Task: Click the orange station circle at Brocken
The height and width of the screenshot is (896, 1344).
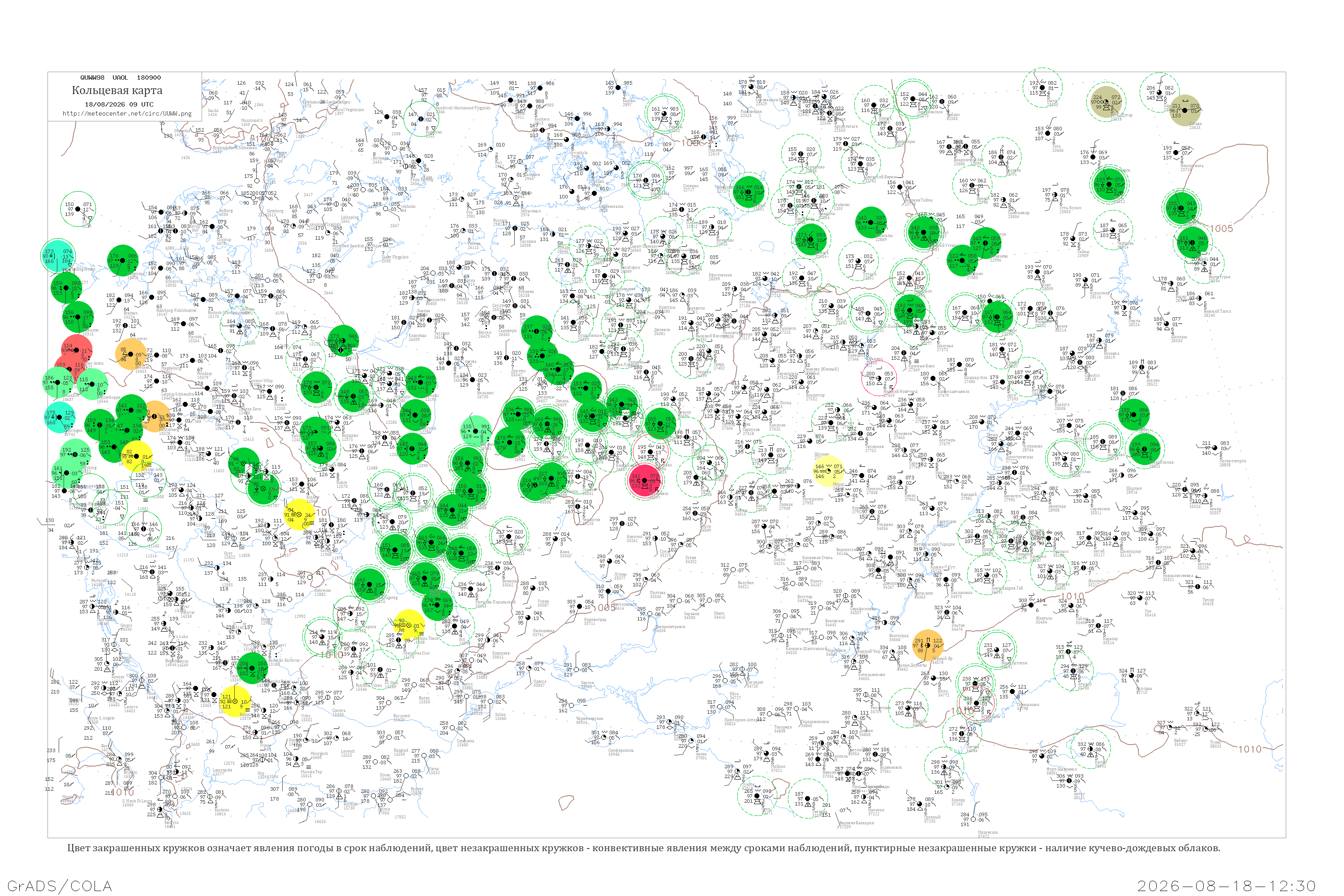Action: [x=130, y=354]
